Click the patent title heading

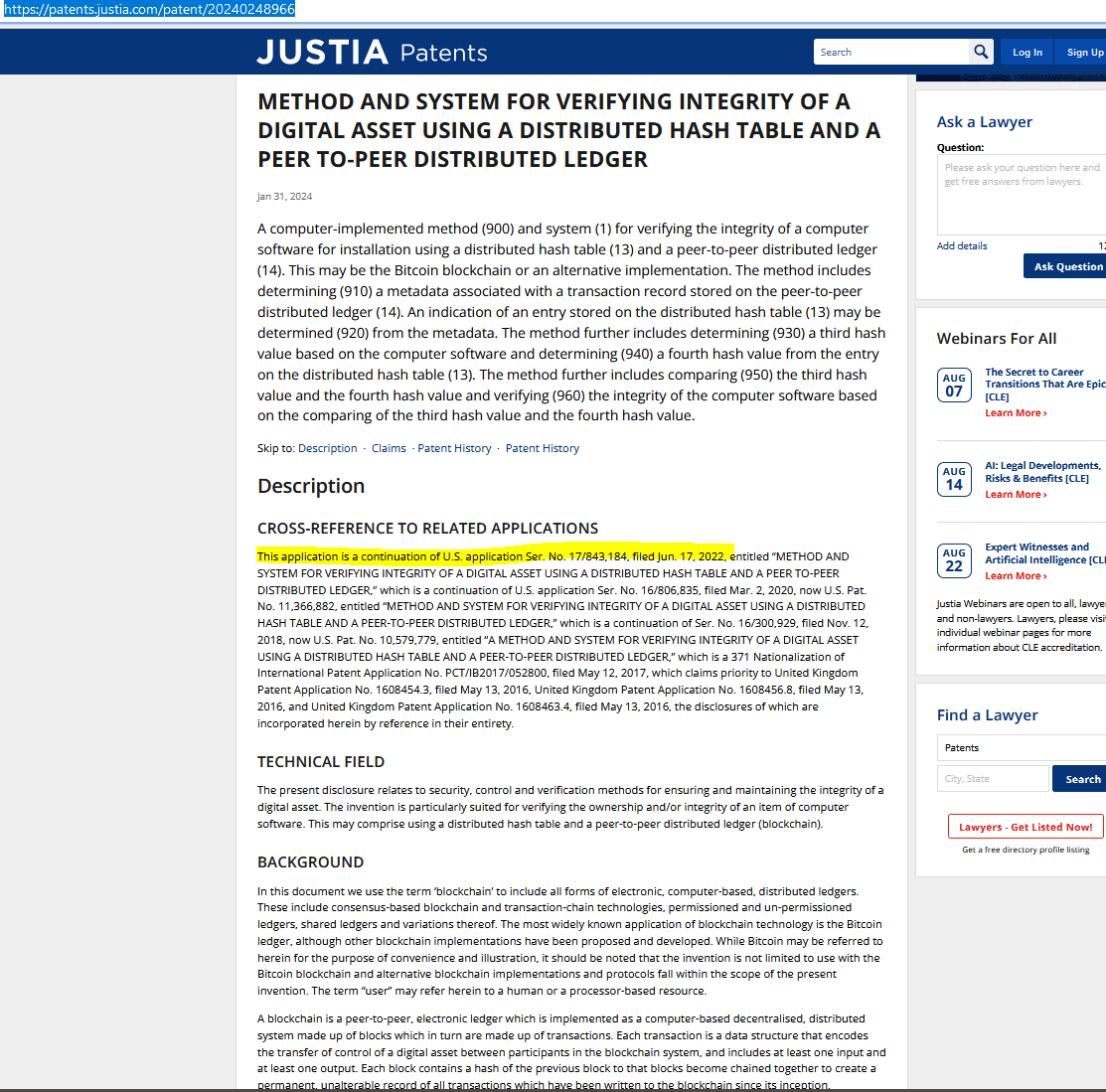[x=569, y=130]
